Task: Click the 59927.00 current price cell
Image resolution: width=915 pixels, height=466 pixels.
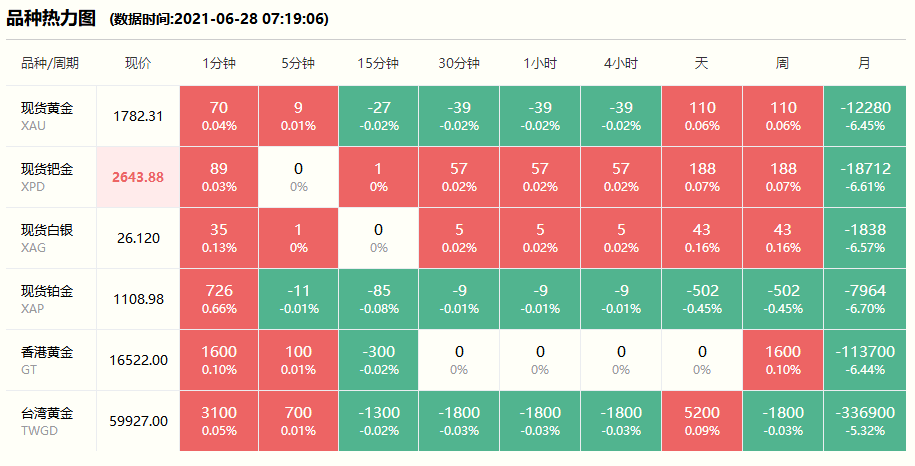Action: coord(138,421)
